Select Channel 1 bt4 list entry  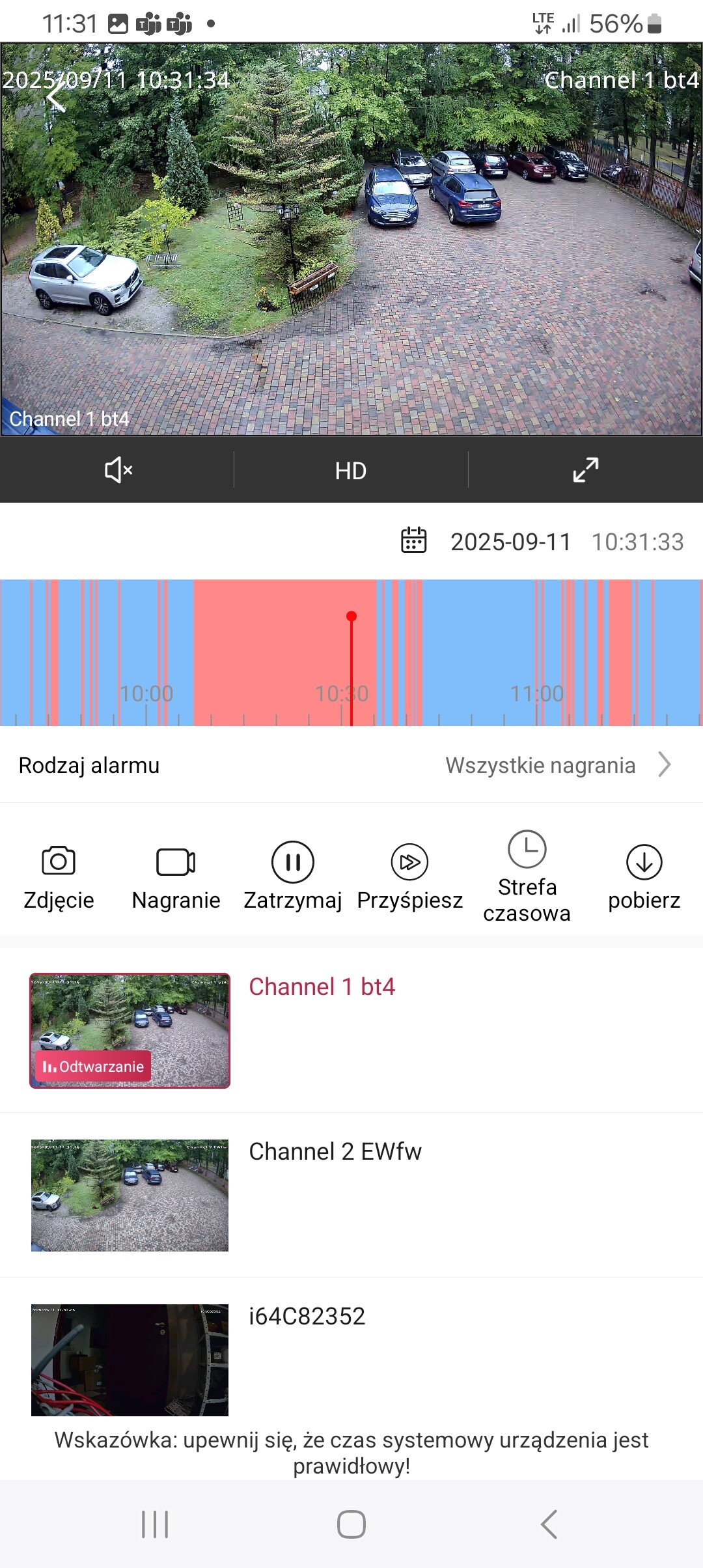coord(322,987)
